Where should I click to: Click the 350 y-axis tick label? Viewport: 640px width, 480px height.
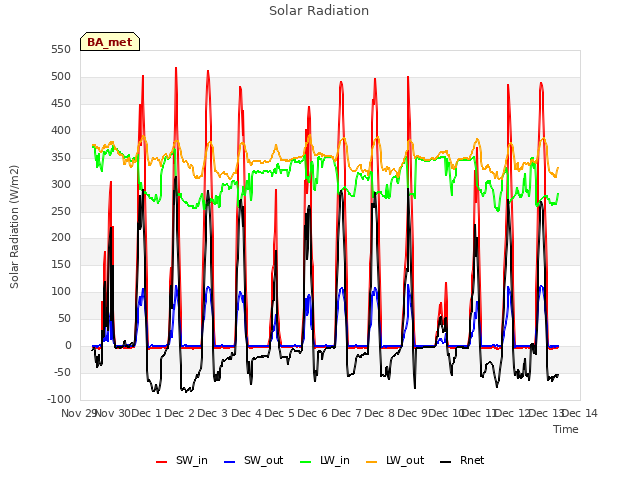(x=61, y=157)
